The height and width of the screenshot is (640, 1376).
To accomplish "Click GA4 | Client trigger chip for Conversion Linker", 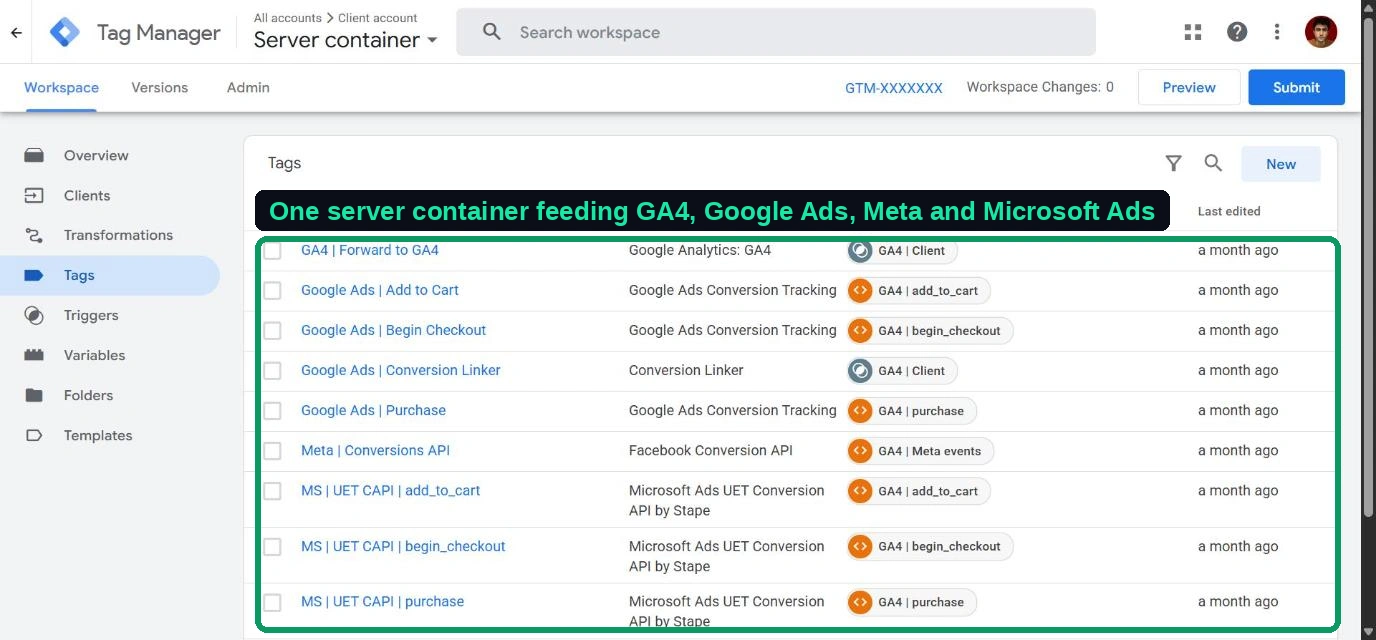I will tap(902, 371).
